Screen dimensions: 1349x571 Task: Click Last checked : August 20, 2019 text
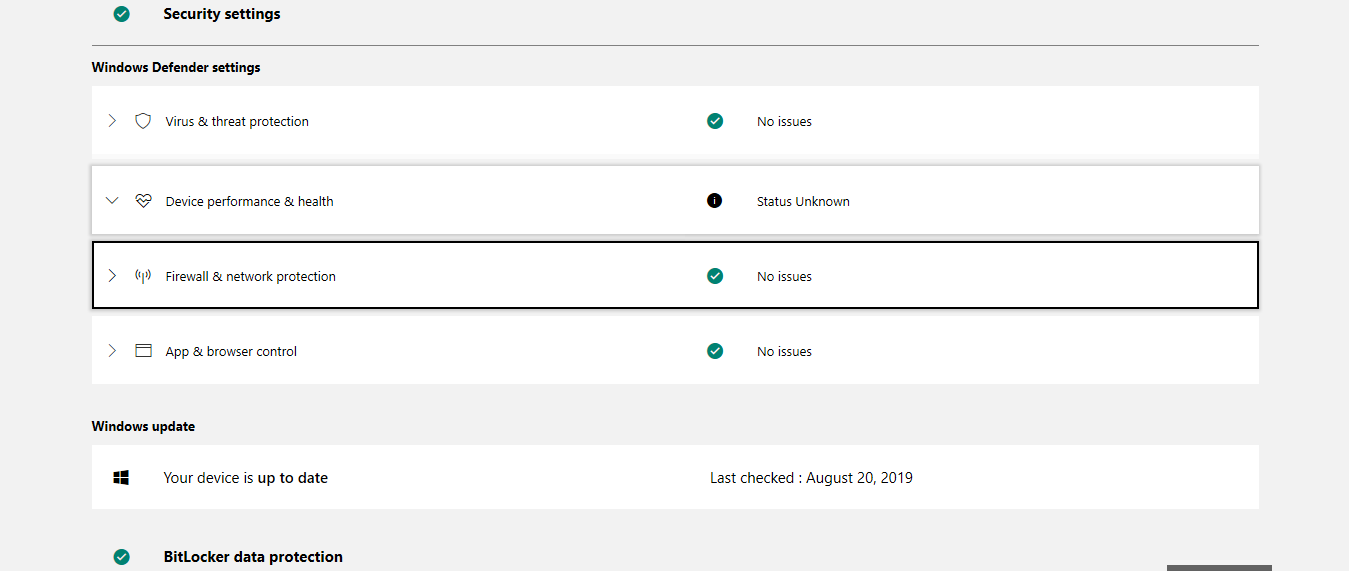(x=811, y=478)
